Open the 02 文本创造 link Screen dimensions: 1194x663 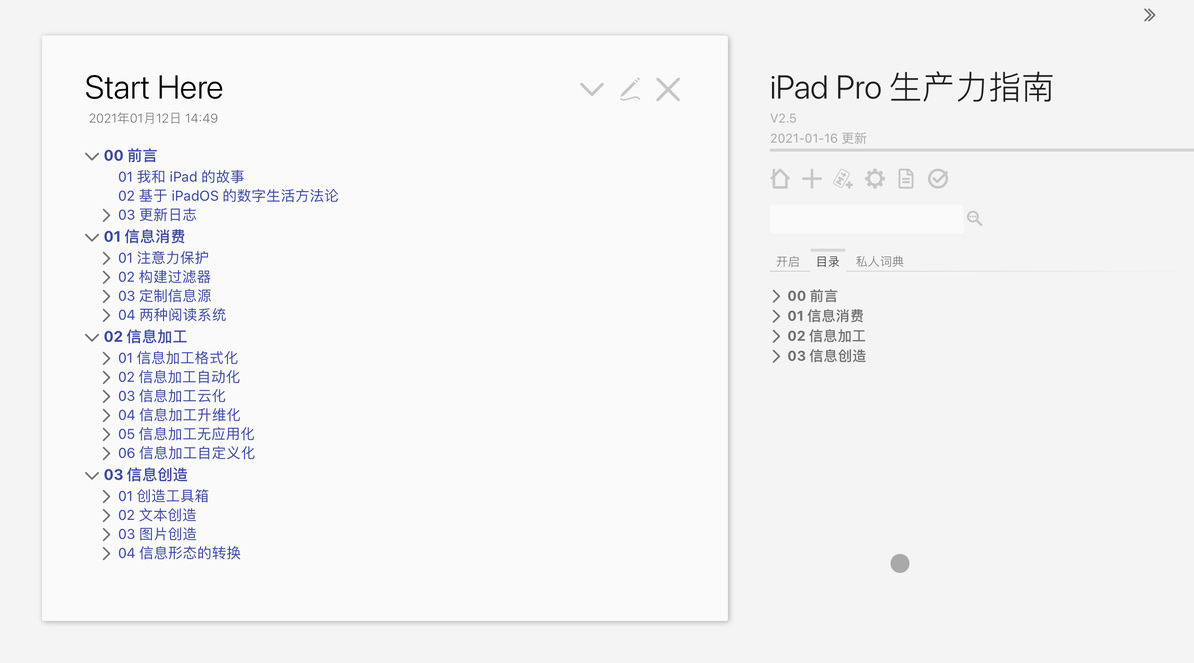157,515
